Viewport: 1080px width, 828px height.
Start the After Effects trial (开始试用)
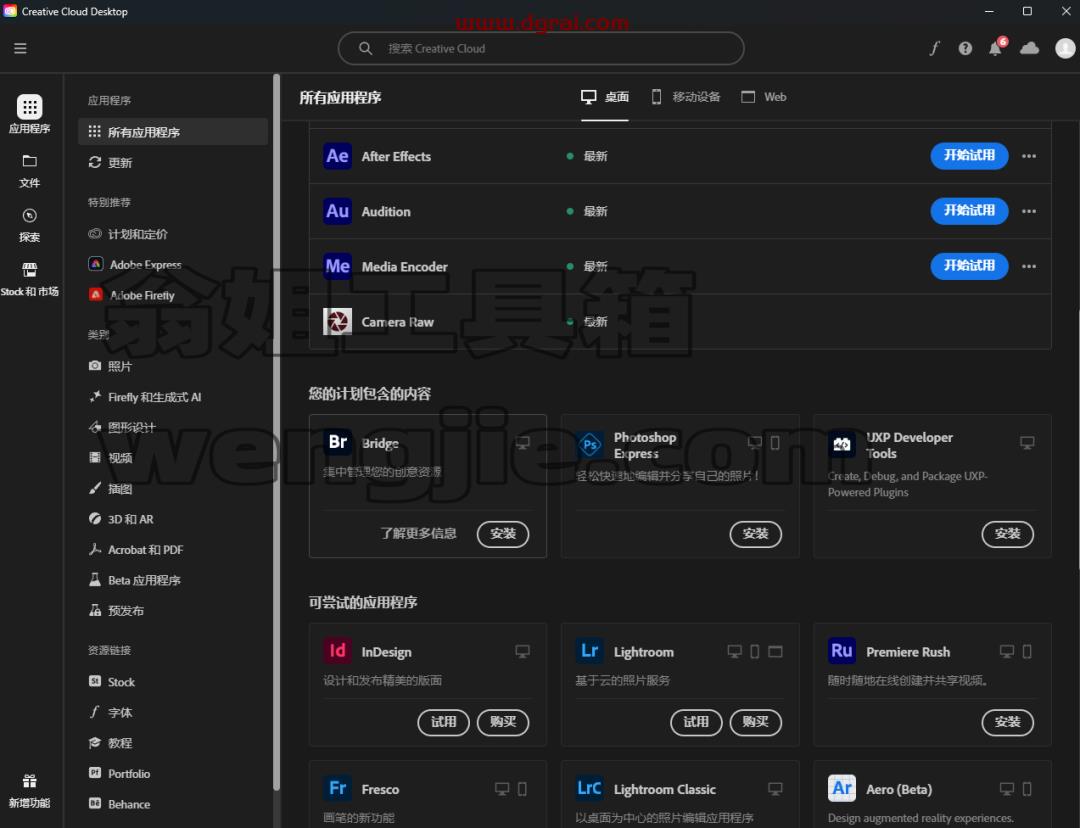point(969,156)
